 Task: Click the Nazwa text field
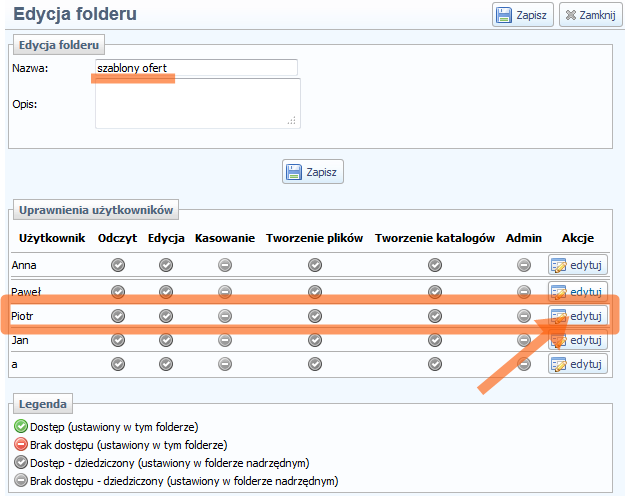coord(196,68)
